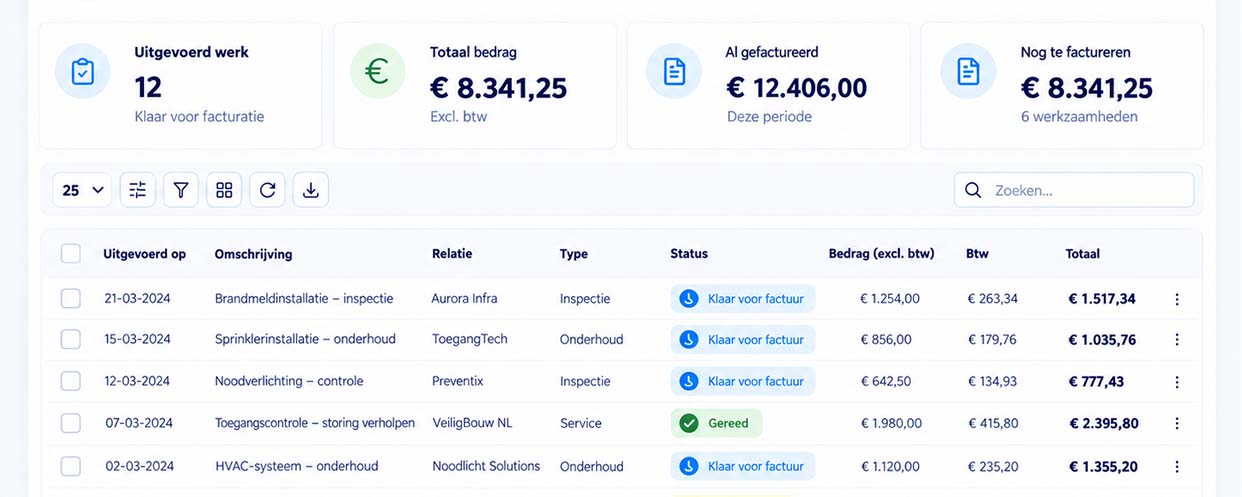The image size is (1242, 497).
Task: Click the Gereed status badge for VeiligBouw NL
Action: 716,423
